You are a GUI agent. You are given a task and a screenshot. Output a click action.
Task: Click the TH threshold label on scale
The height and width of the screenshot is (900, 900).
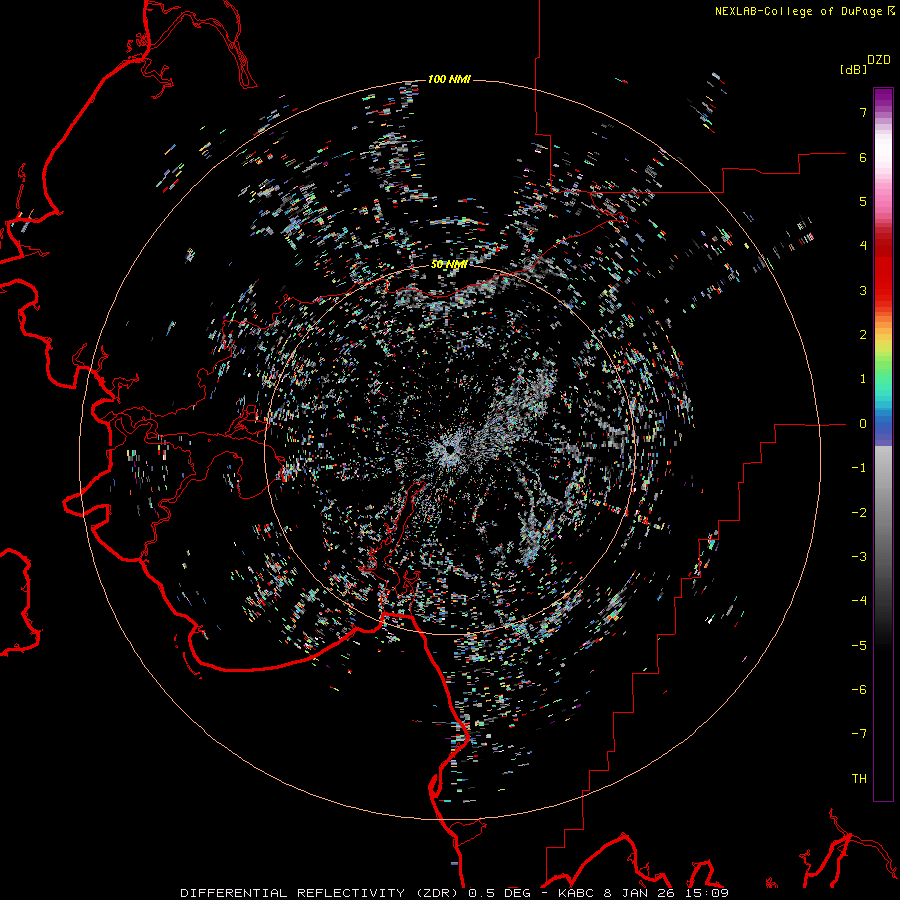point(859,779)
